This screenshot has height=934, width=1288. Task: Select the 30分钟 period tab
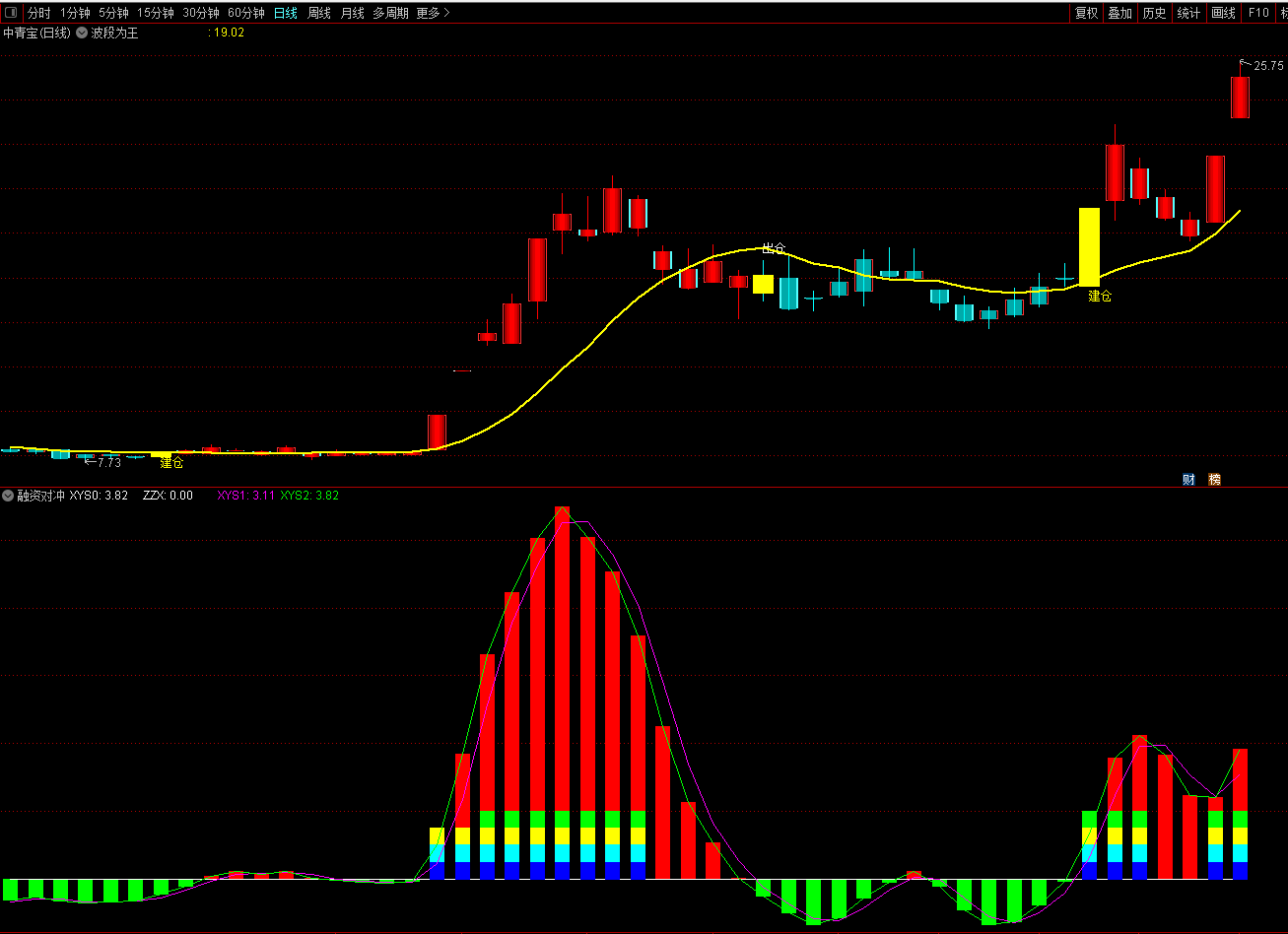[201, 13]
